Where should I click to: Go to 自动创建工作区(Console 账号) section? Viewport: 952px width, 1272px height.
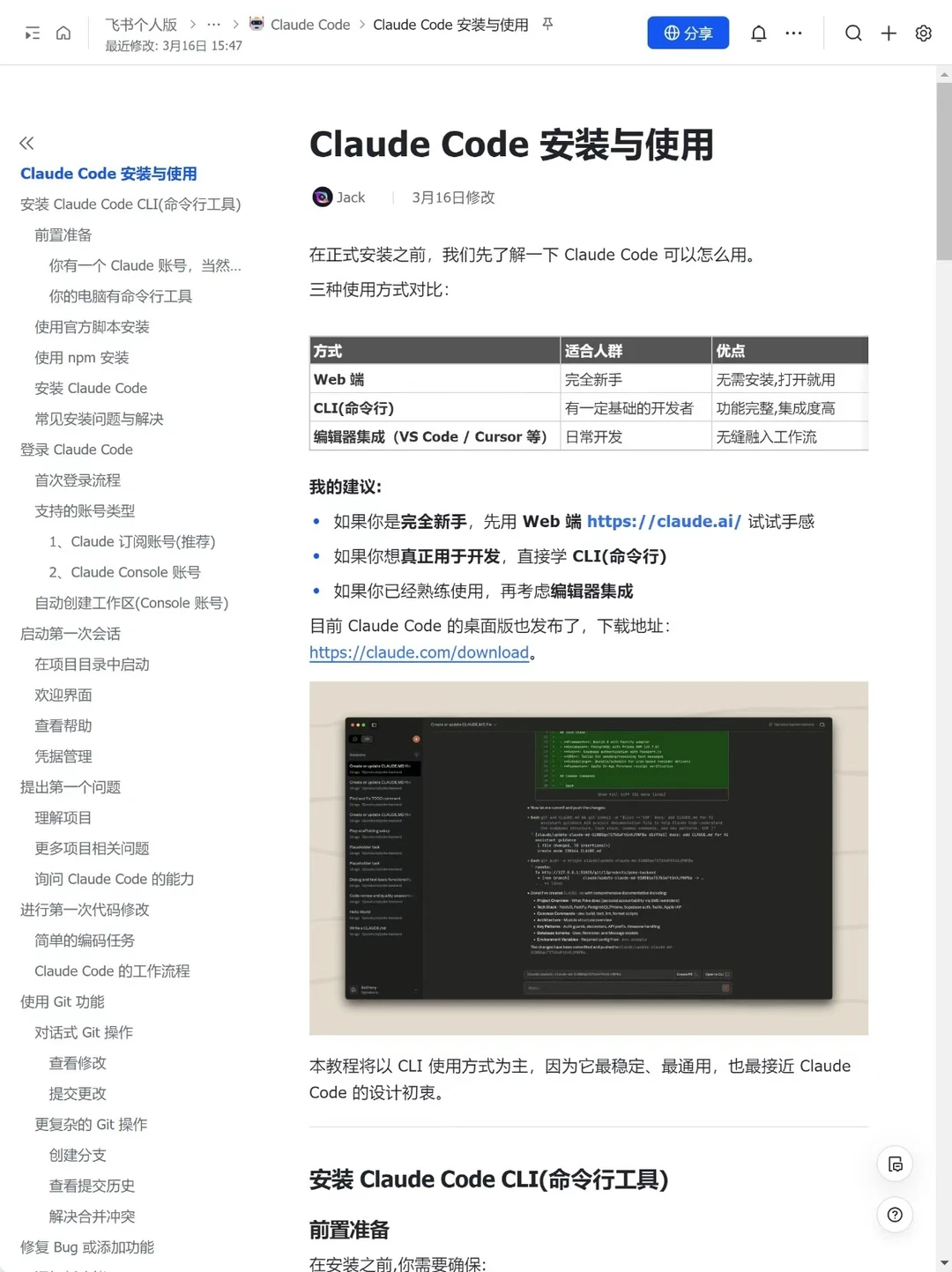click(x=131, y=603)
